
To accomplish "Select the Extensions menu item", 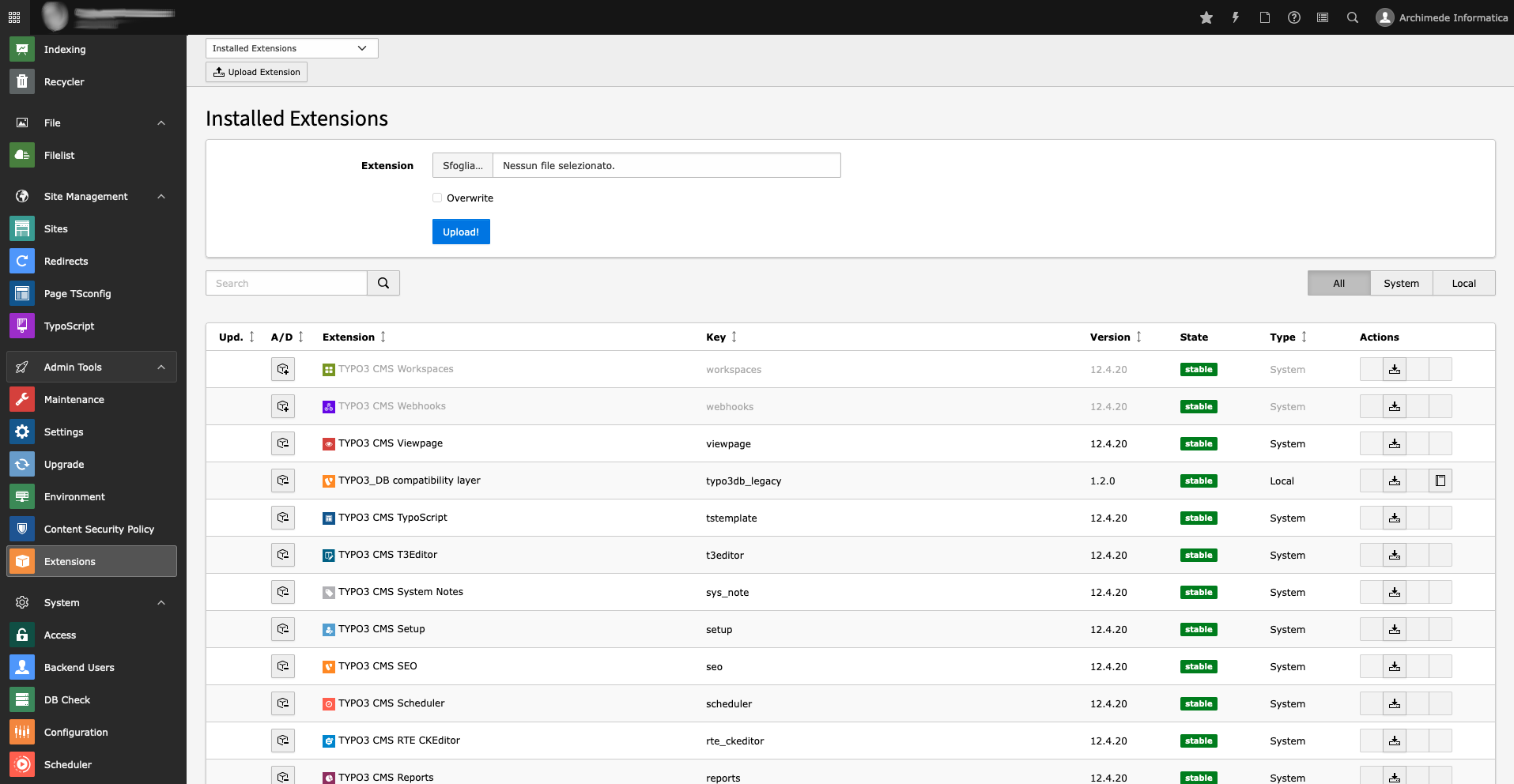I will click(92, 561).
